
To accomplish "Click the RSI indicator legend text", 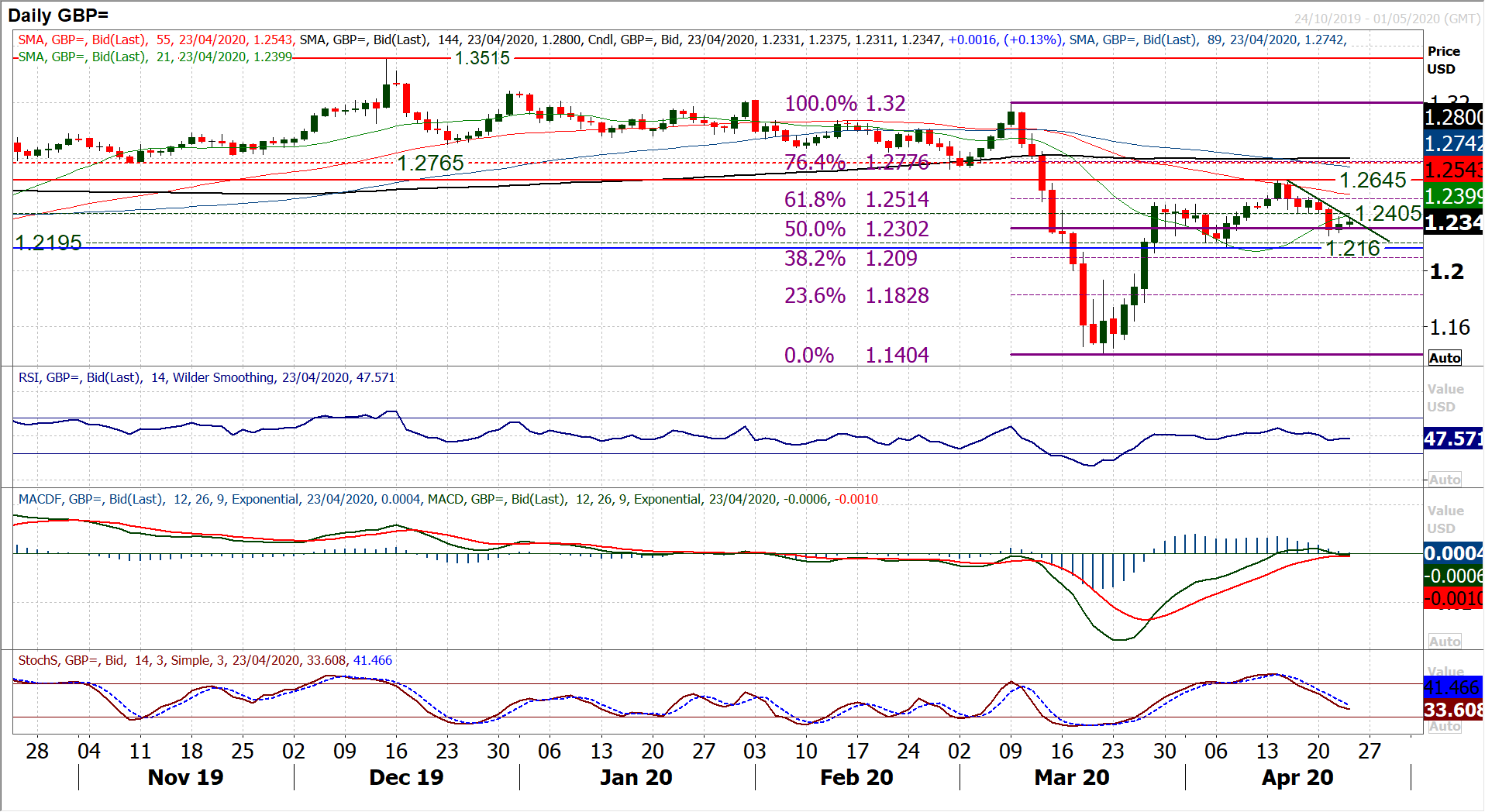I will click(x=207, y=377).
